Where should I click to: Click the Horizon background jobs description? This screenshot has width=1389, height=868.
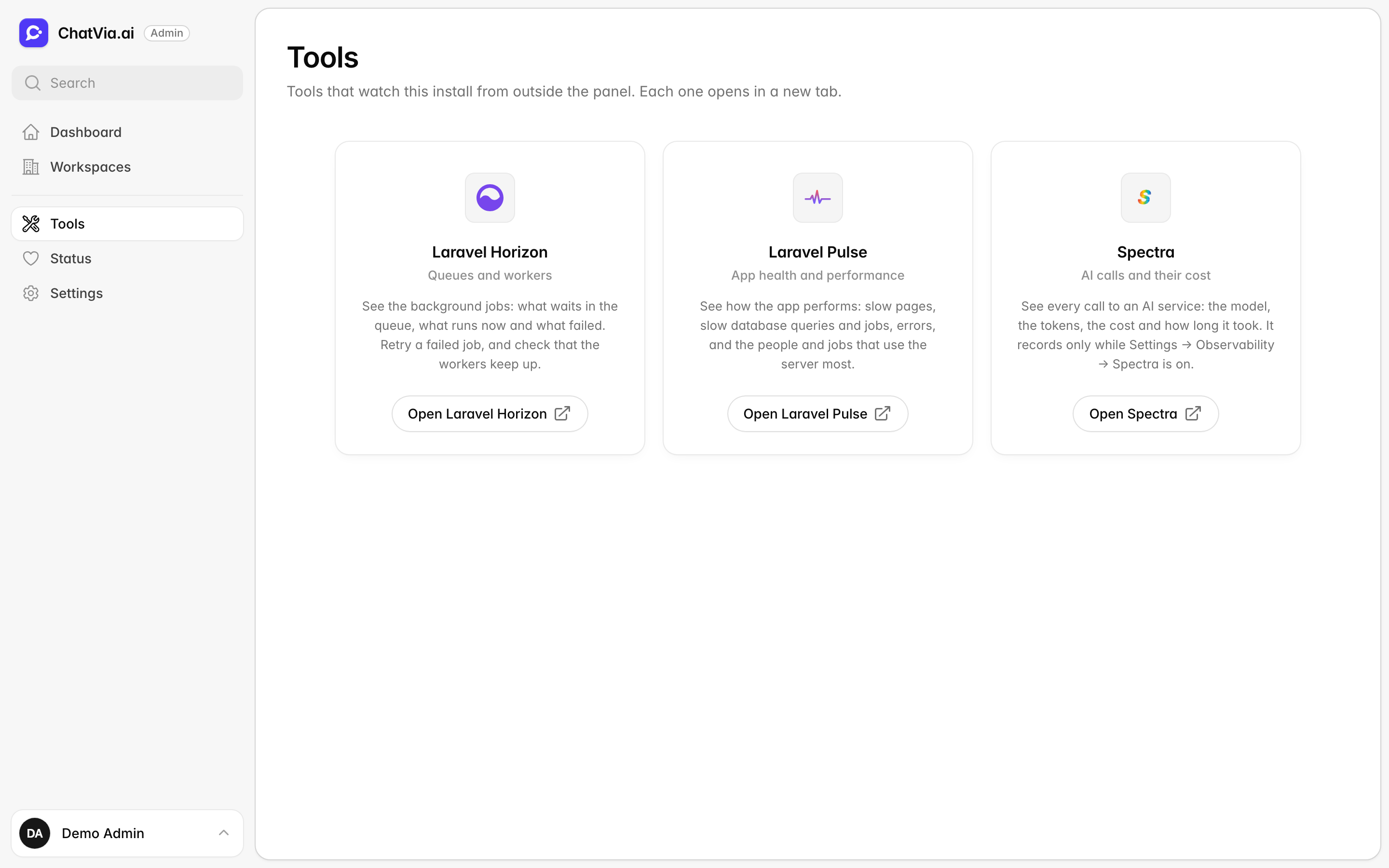click(x=490, y=335)
